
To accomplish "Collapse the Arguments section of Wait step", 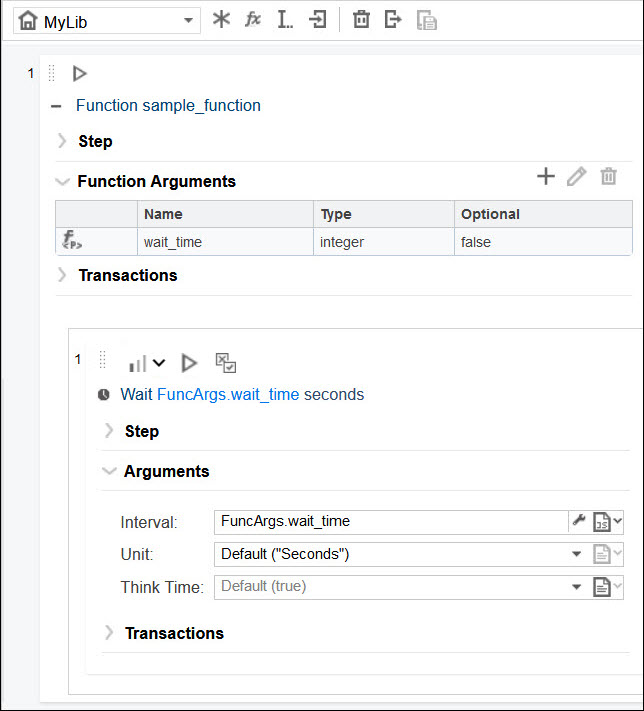I will click(109, 471).
